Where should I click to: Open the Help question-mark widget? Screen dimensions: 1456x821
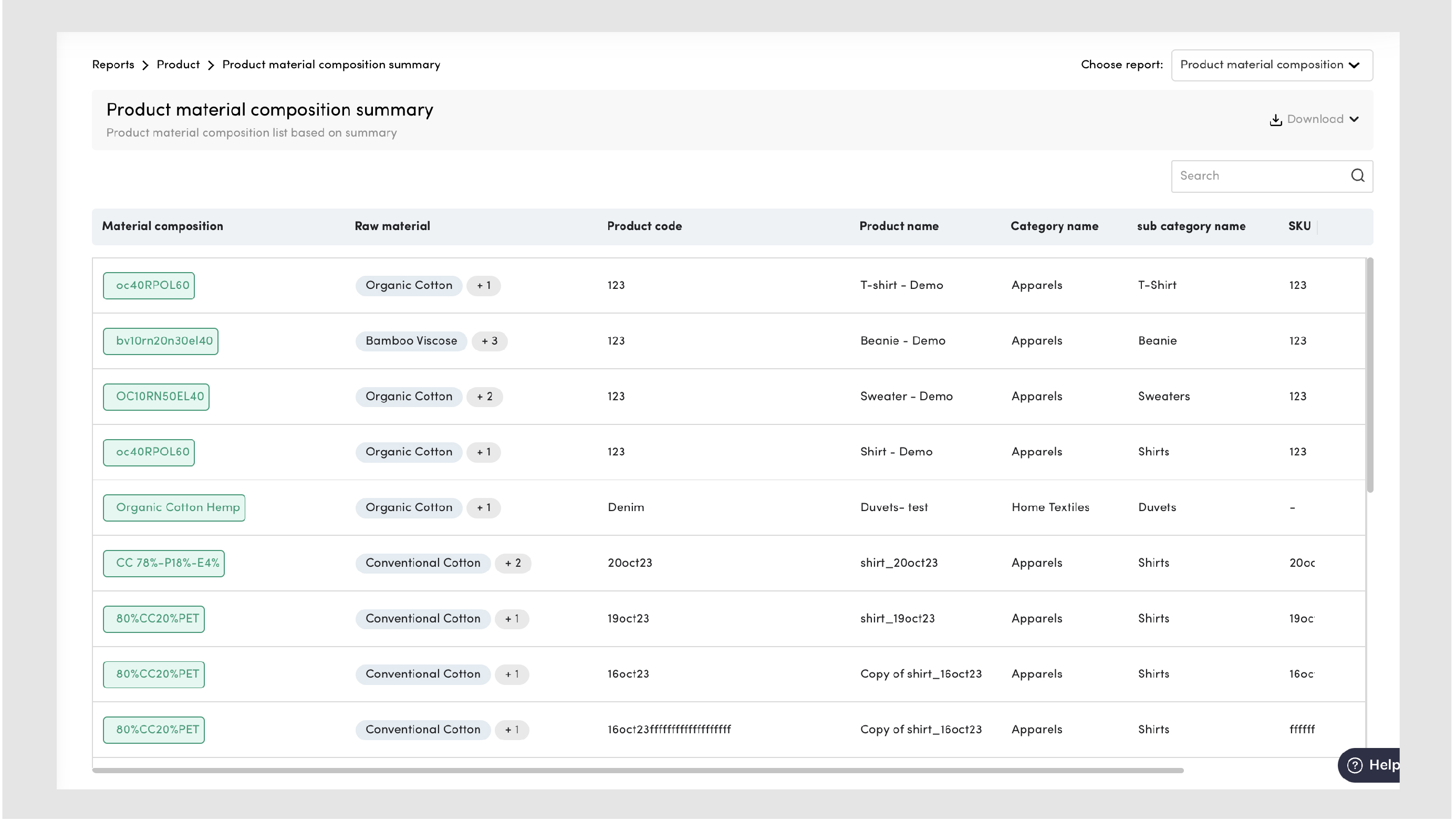click(x=1355, y=765)
